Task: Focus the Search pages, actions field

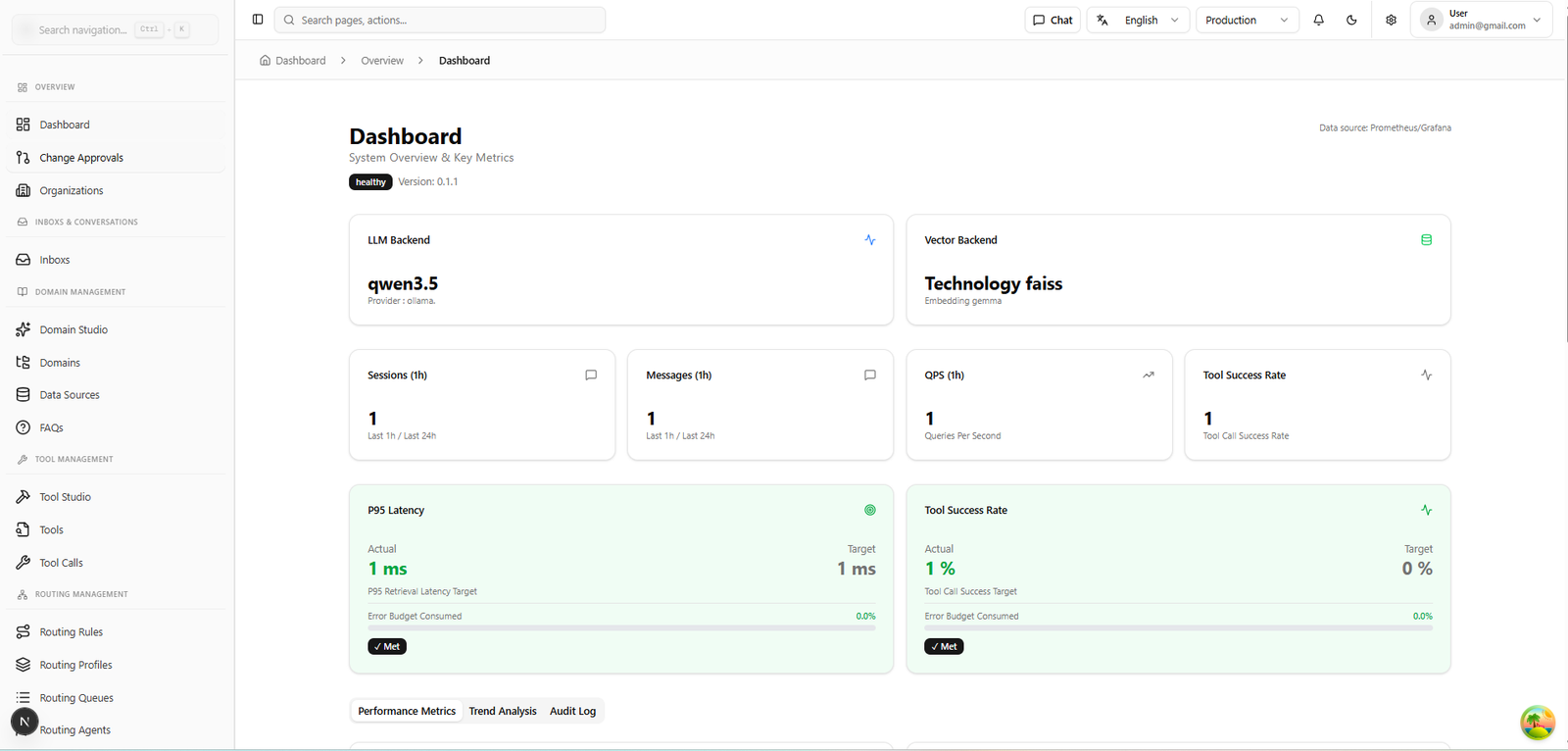Action: click(440, 20)
